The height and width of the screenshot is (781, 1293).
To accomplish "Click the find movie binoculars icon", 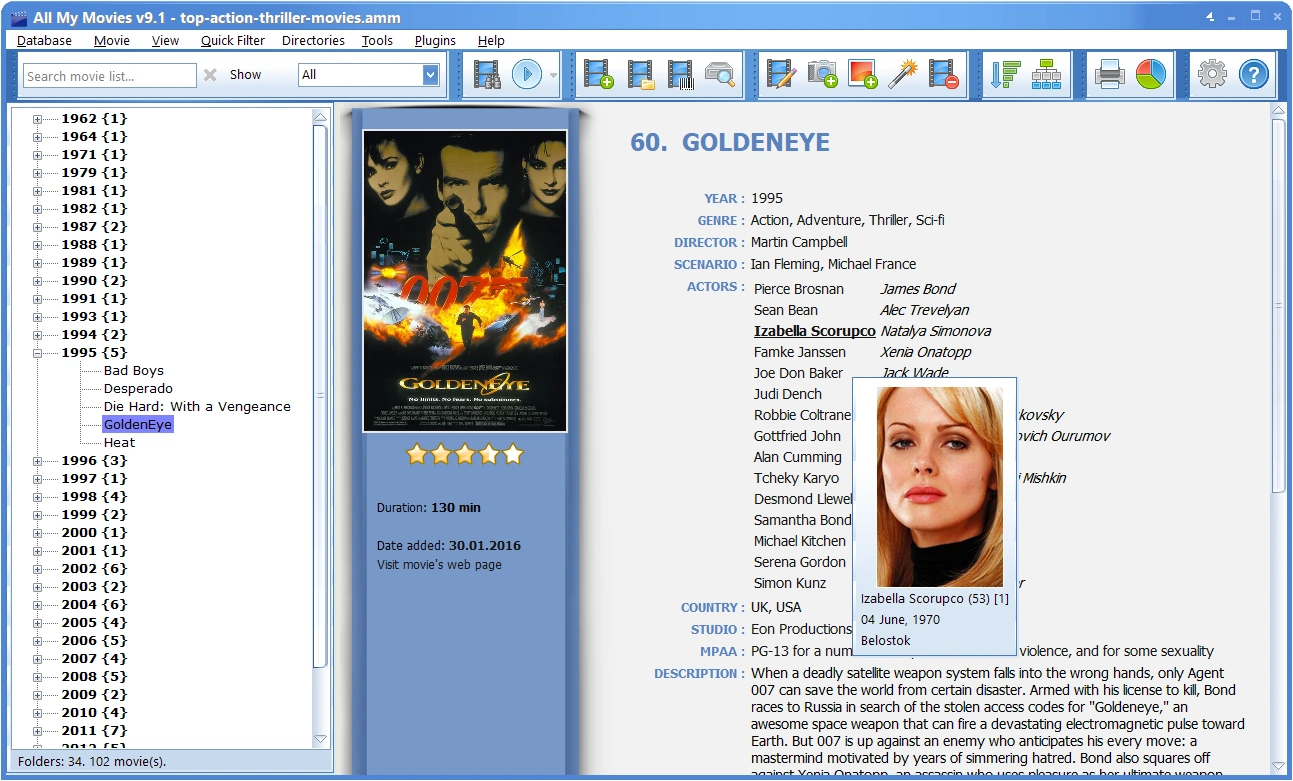I will (487, 75).
